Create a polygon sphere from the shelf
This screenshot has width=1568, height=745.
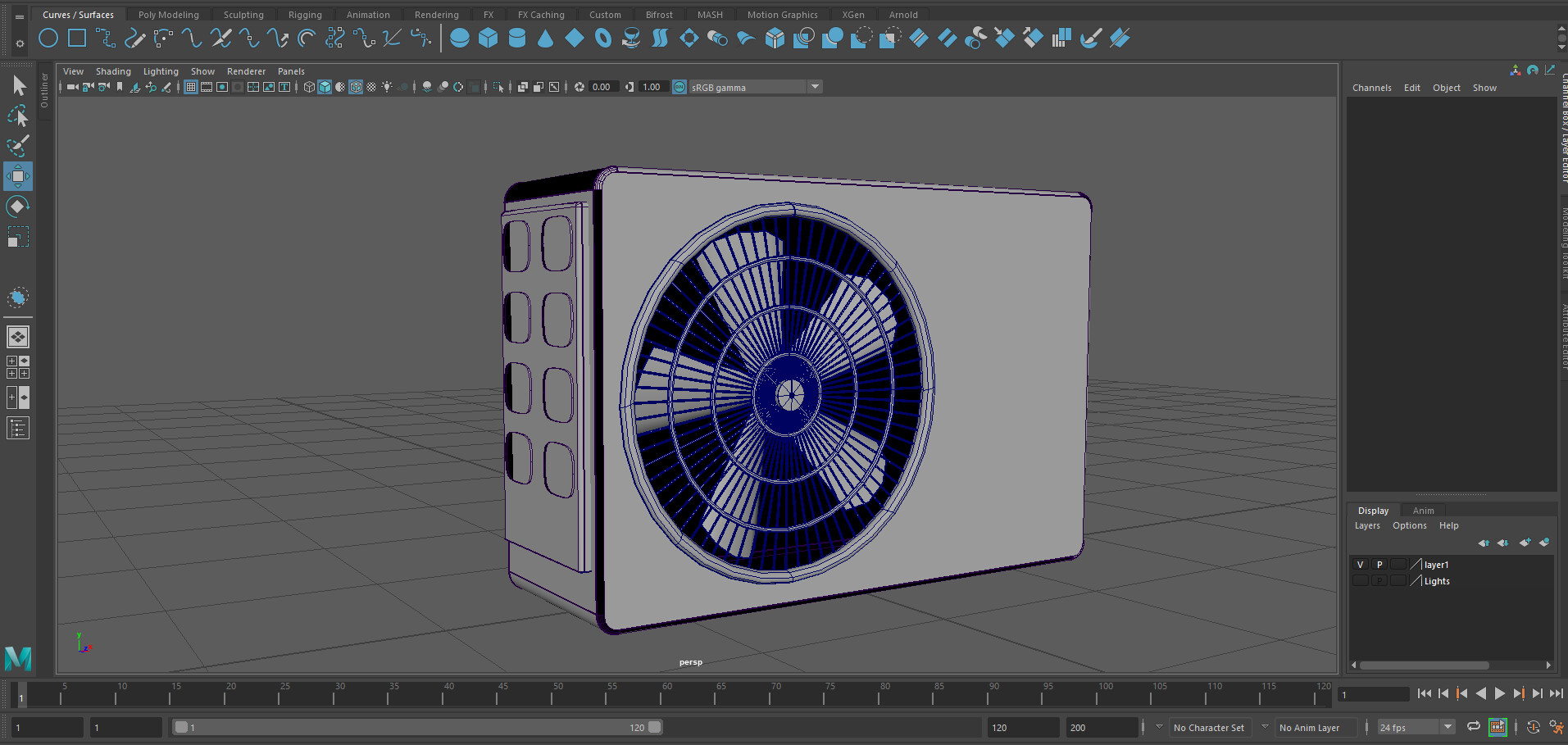[460, 38]
